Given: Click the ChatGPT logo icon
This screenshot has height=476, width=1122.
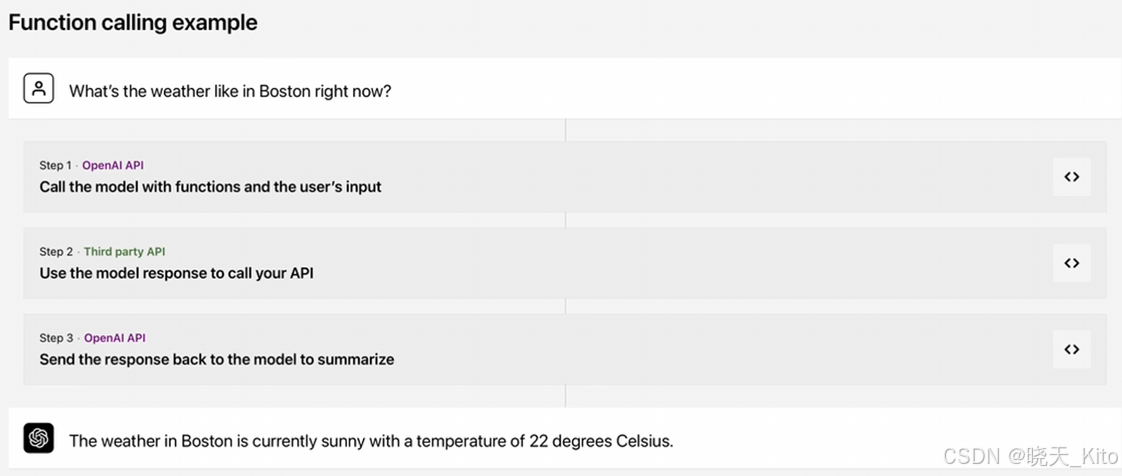Looking at the screenshot, I should point(38,438).
